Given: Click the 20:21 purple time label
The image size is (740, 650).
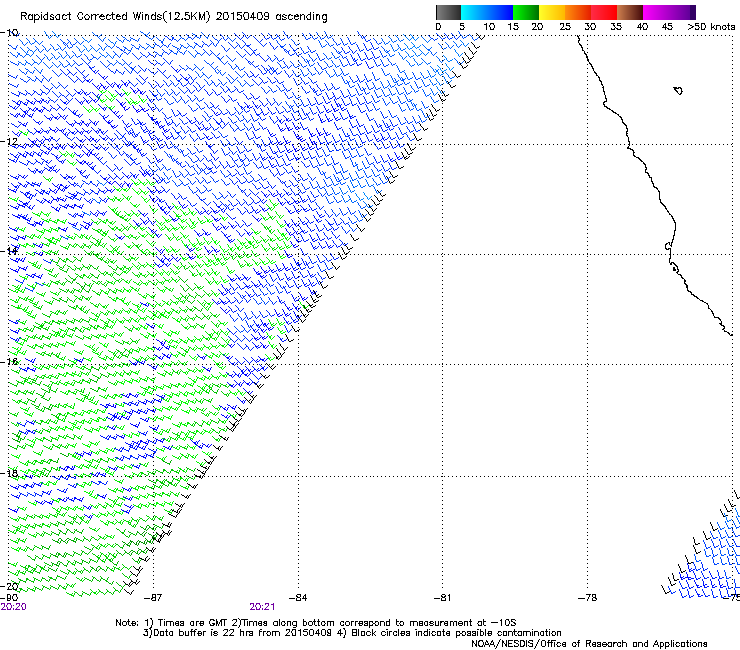Looking at the screenshot, I should pos(262,607).
